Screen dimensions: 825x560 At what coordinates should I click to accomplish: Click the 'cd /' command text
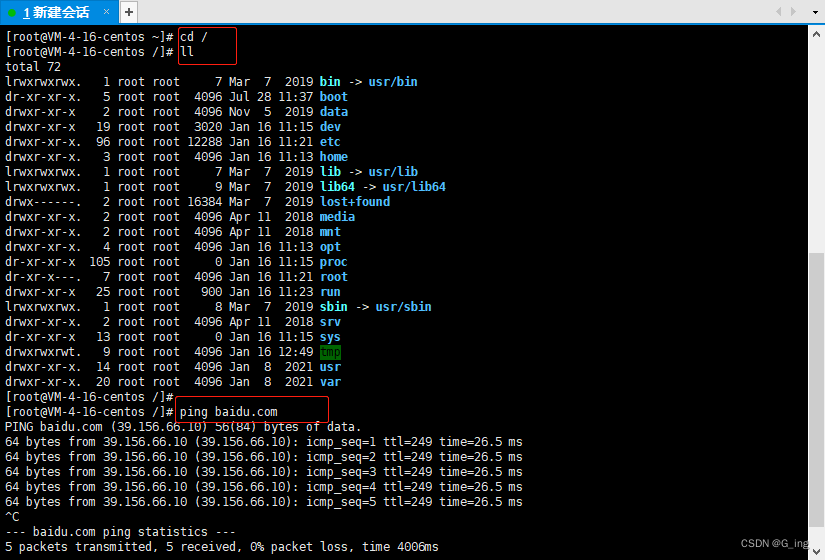[x=194, y=37]
